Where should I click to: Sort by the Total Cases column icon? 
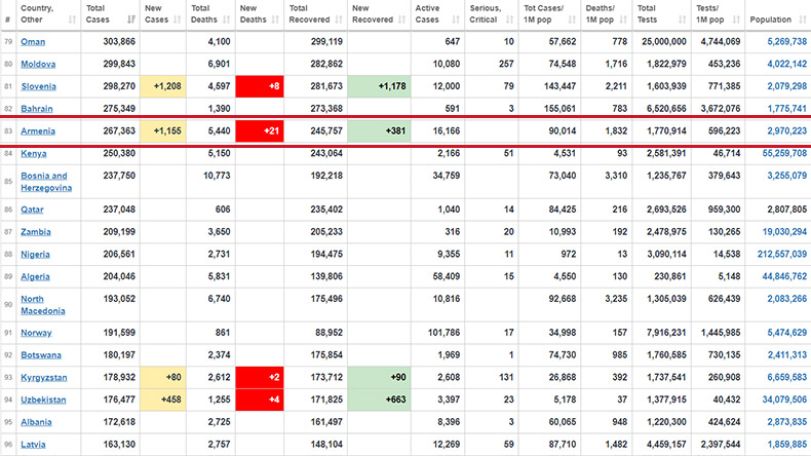(x=131, y=20)
